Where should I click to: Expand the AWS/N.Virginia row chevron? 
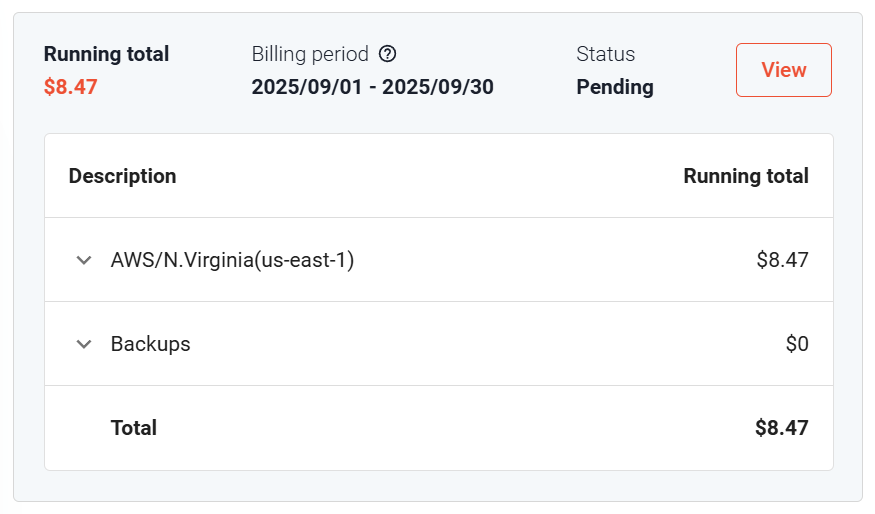pos(84,260)
